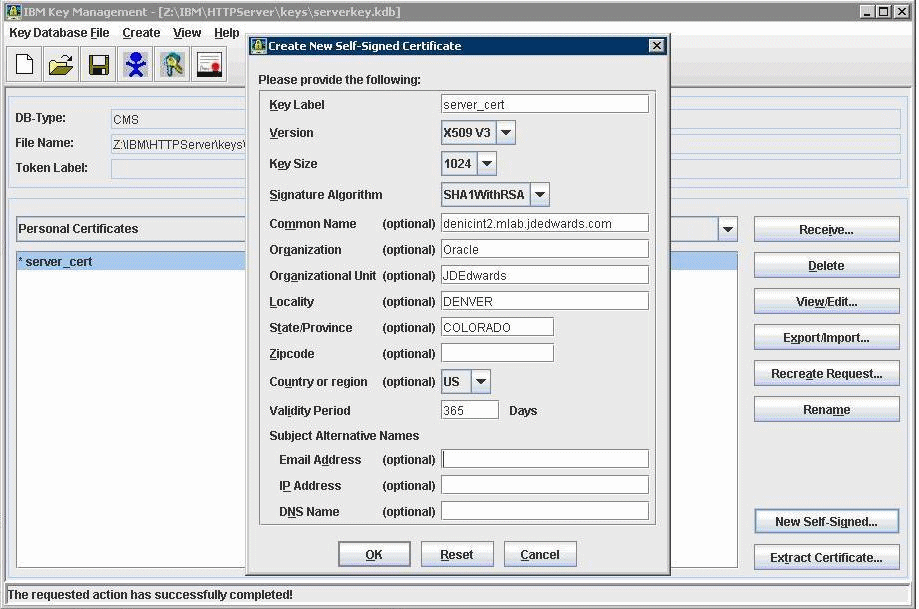Expand the Version X509 V3 dropdown
This screenshot has width=919, height=609.
coord(506,133)
